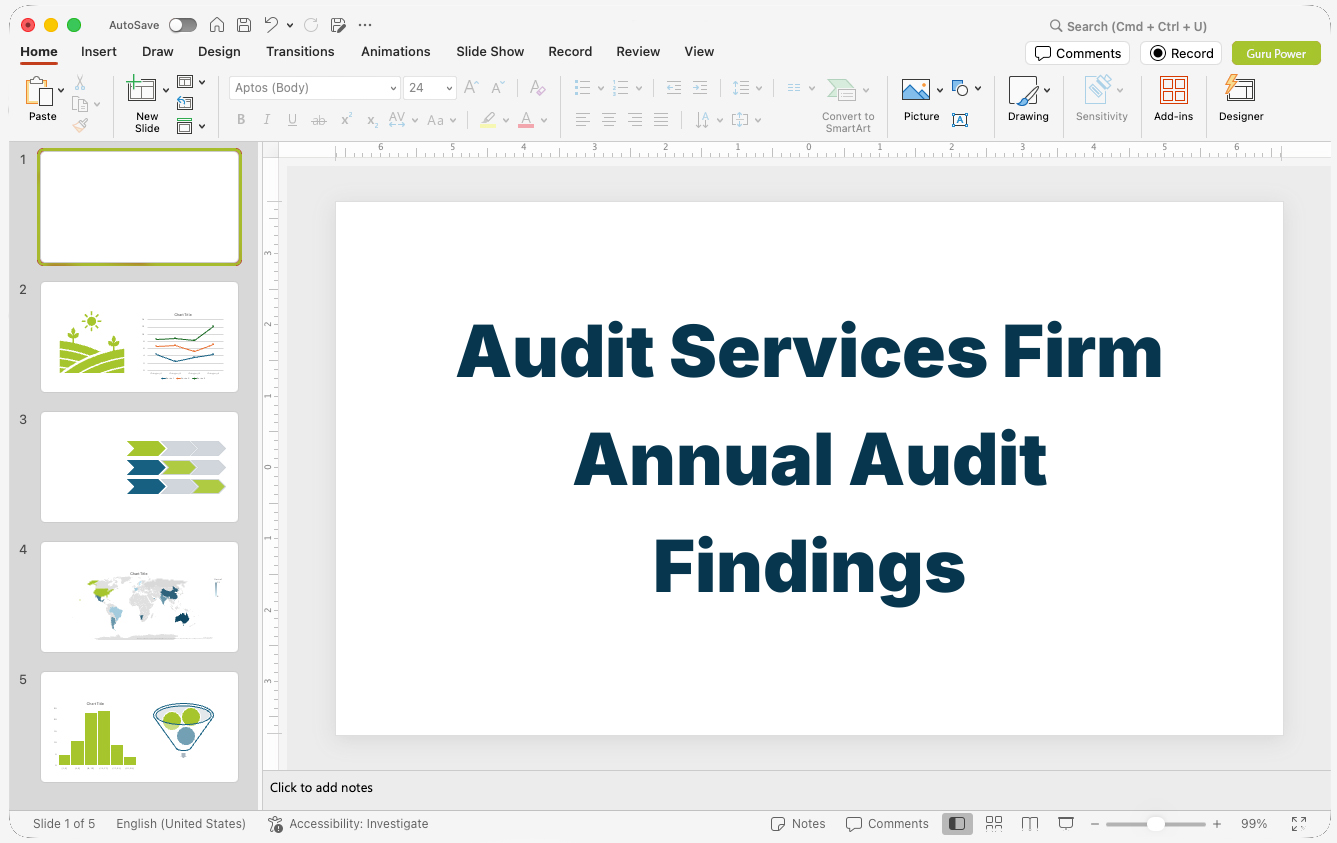Switch to the Transitions tab
This screenshot has width=1337, height=843.
300,51
